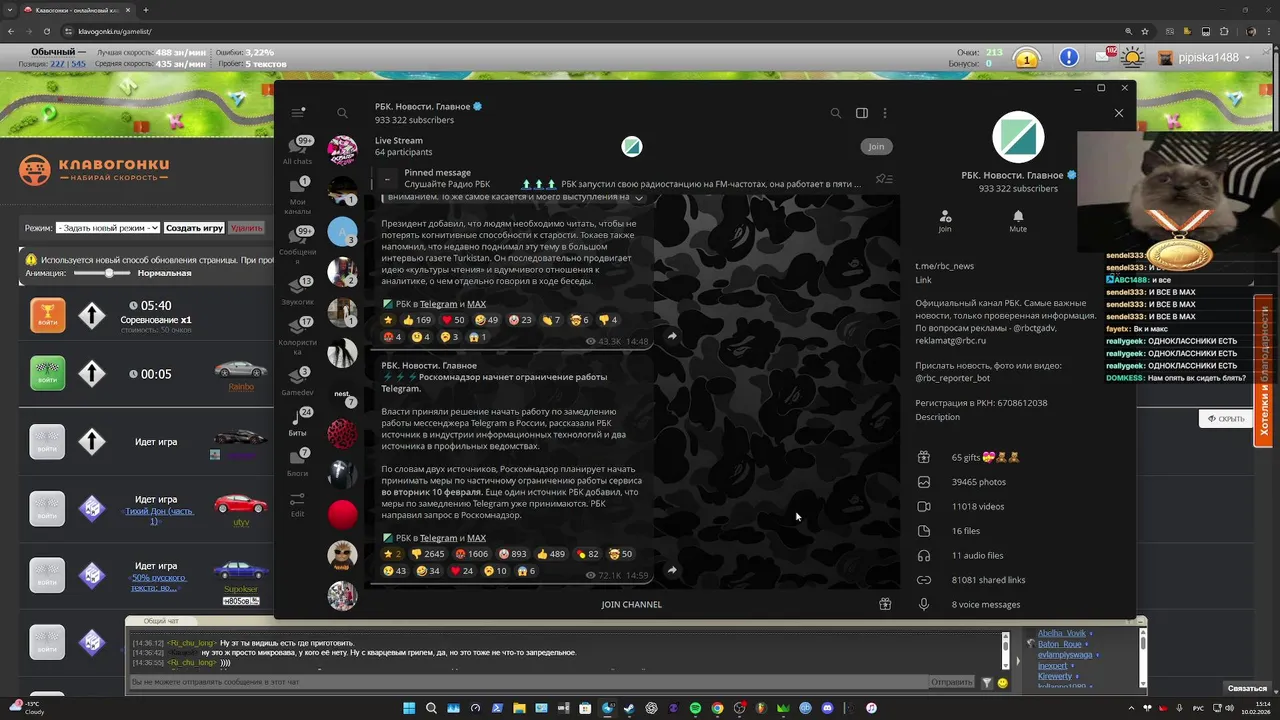This screenshot has width=1280, height=720.
Task: Open the pinned message Слушайте Радио РБК
Action: [x=630, y=178]
